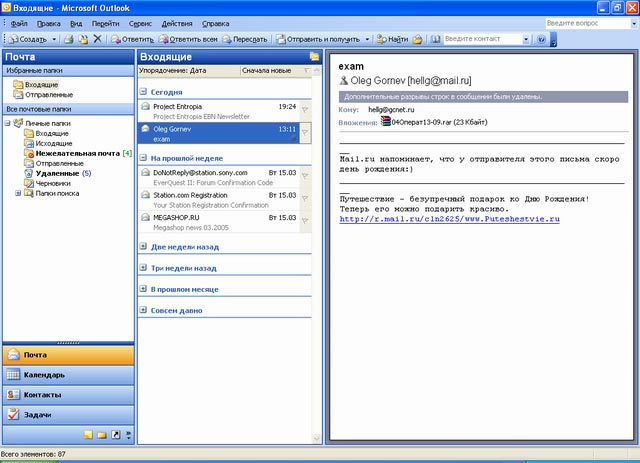The width and height of the screenshot is (640, 463).
Task: Click Упорядочение: Дата sort header
Action: (x=189, y=71)
